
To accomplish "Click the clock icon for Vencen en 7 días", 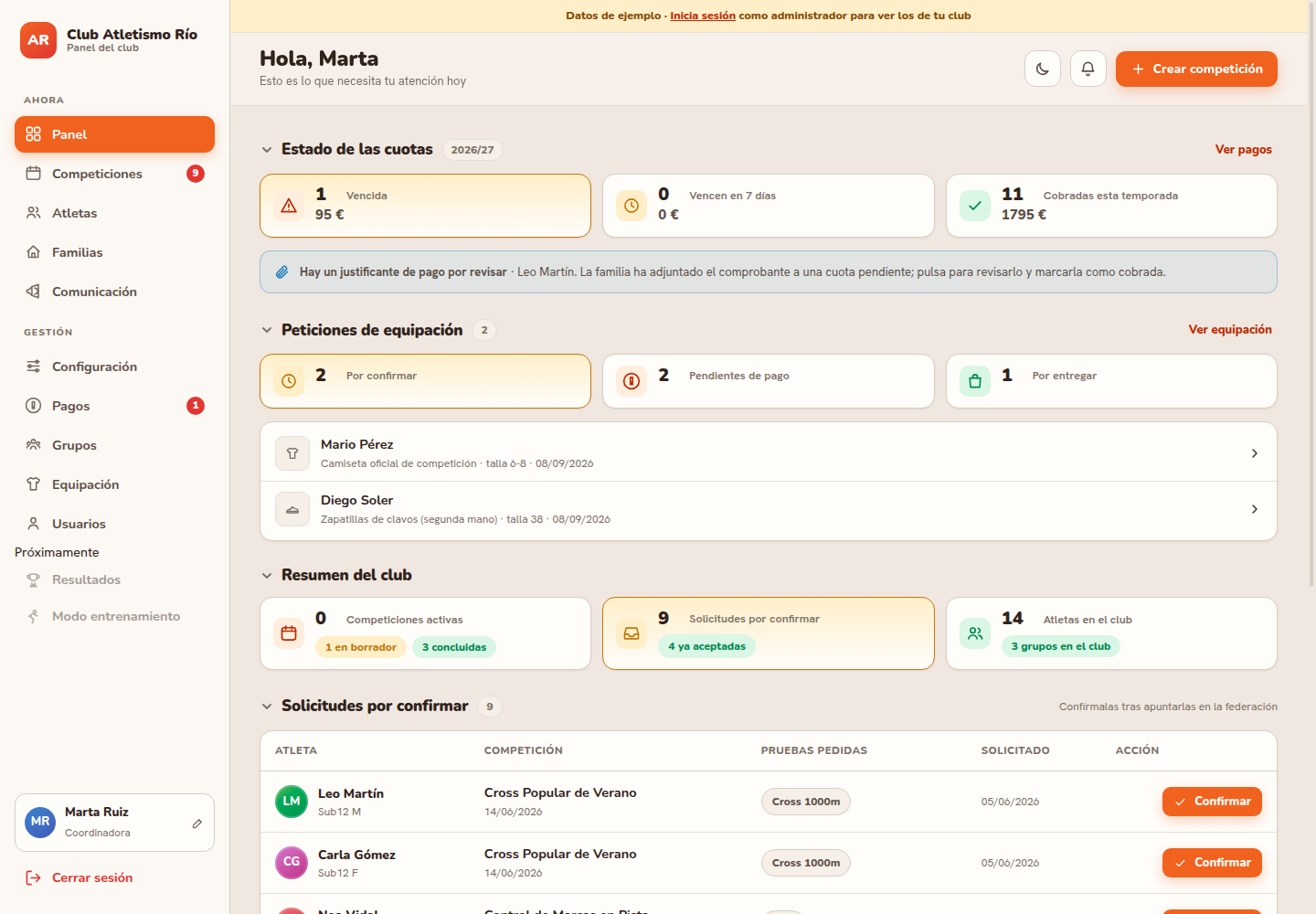I will coord(631,206).
